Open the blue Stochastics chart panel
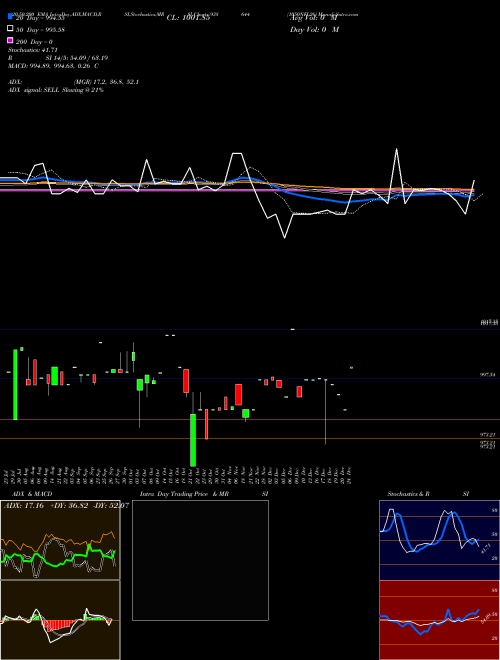500x660 pixels. click(x=439, y=540)
